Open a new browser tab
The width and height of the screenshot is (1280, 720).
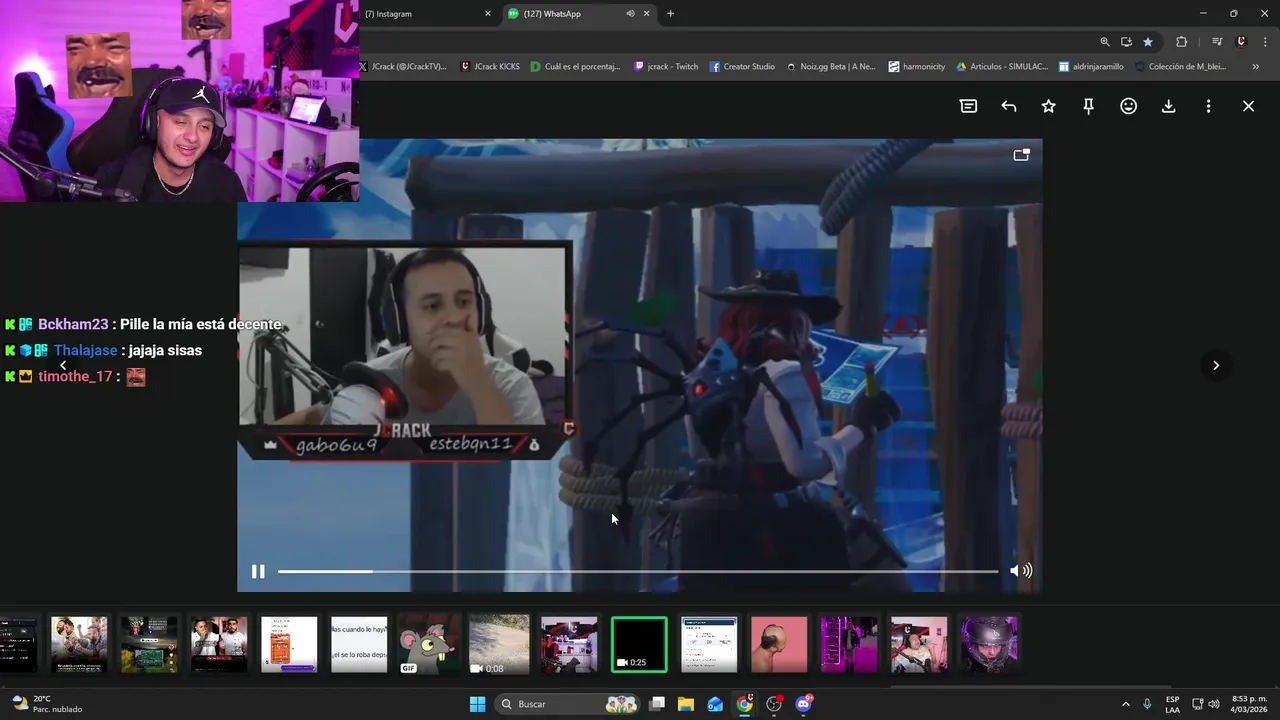pos(670,14)
